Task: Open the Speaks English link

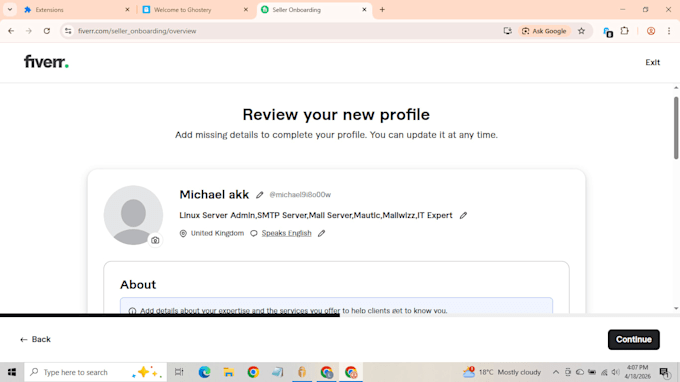Action: [x=286, y=233]
